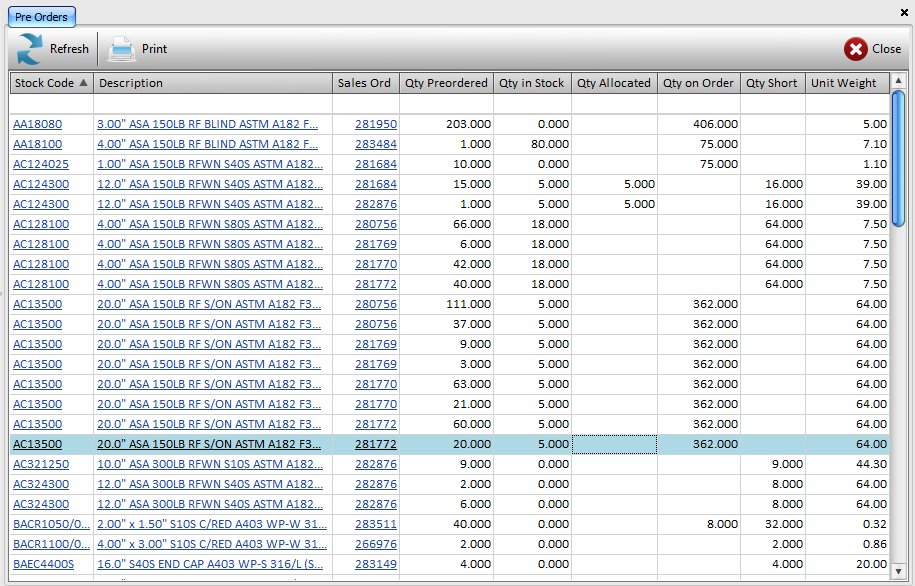Image resolution: width=915 pixels, height=586 pixels.
Task: Click the red Close icon
Action: pos(855,49)
